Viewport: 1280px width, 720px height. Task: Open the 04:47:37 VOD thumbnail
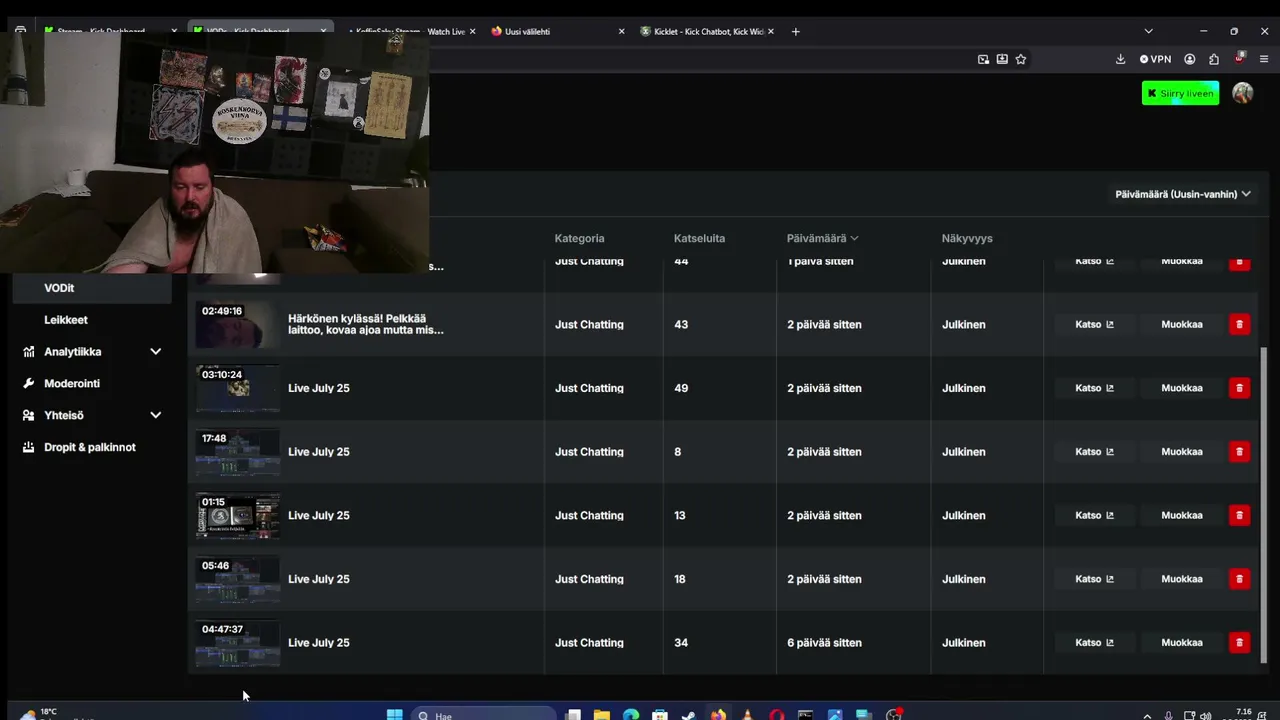tap(238, 643)
